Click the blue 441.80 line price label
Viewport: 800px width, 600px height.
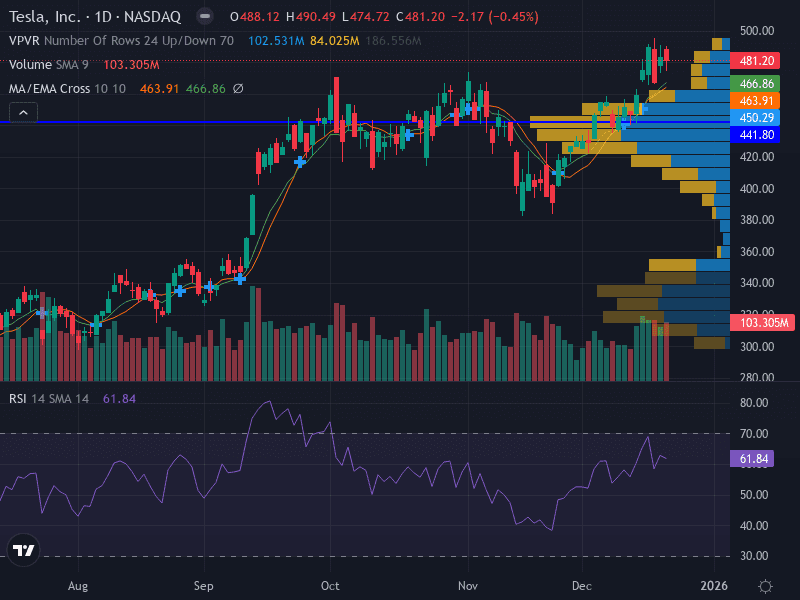[x=756, y=135]
